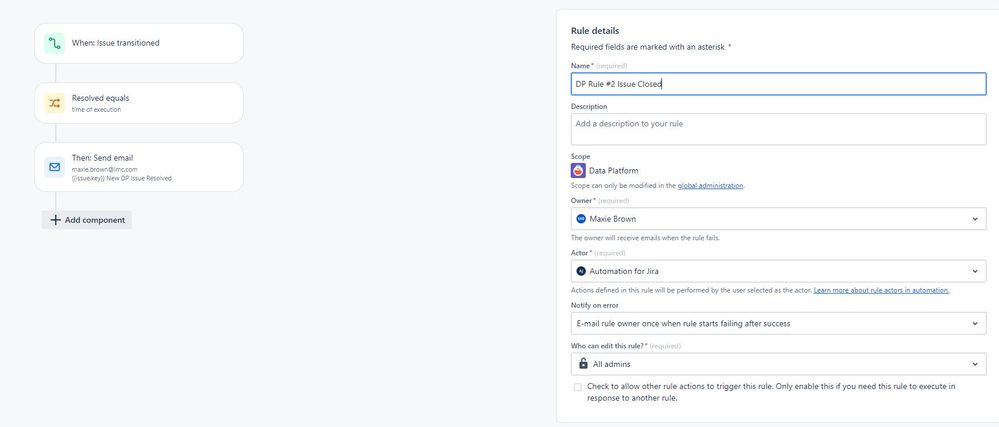Click the Data Platform project avatar
The height and width of the screenshot is (427, 999).
[578, 170]
